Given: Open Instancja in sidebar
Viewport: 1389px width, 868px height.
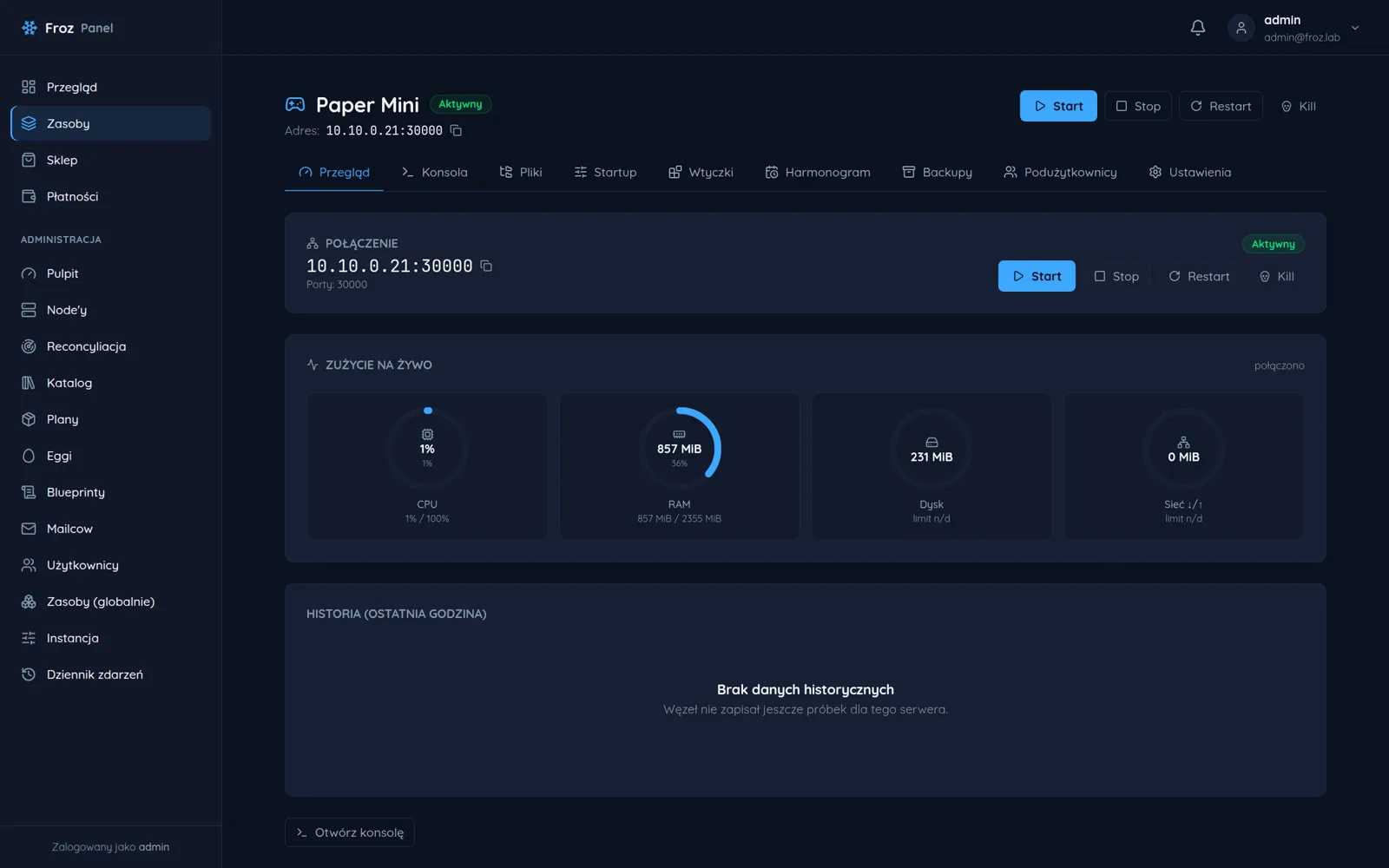Looking at the screenshot, I should [x=111, y=638].
